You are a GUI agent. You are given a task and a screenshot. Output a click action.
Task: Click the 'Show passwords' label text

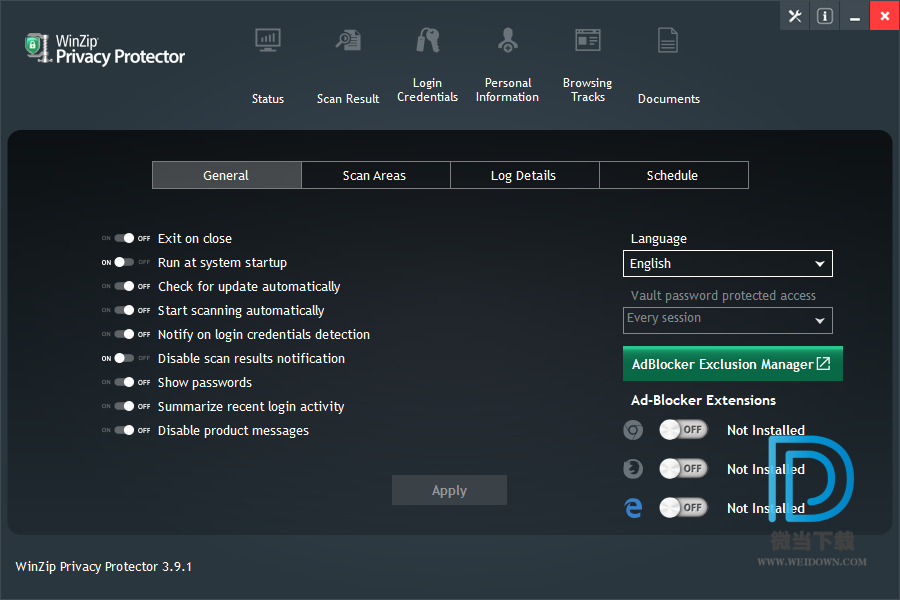pos(205,382)
